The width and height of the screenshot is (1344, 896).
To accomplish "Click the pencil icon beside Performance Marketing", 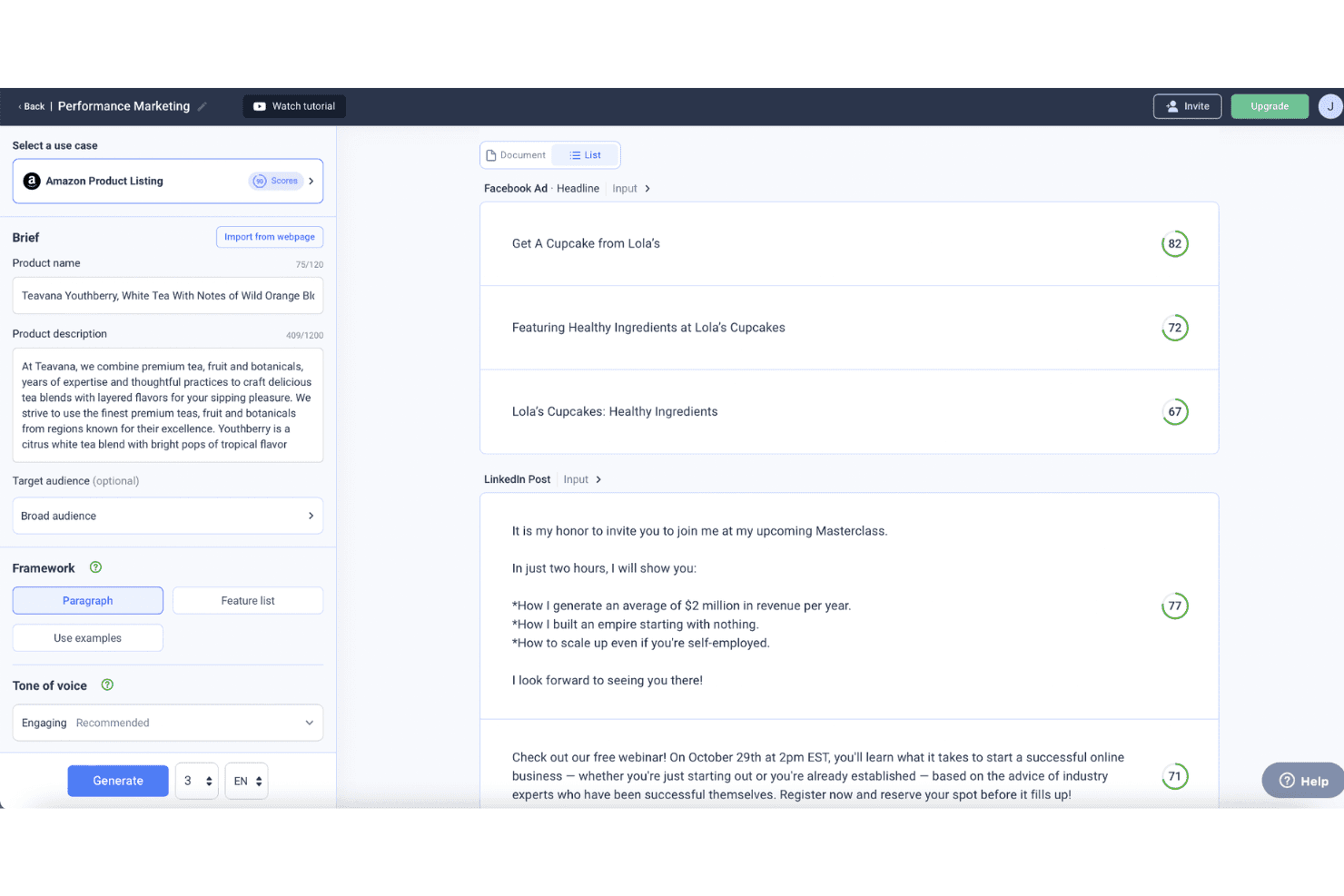I will 203,106.
